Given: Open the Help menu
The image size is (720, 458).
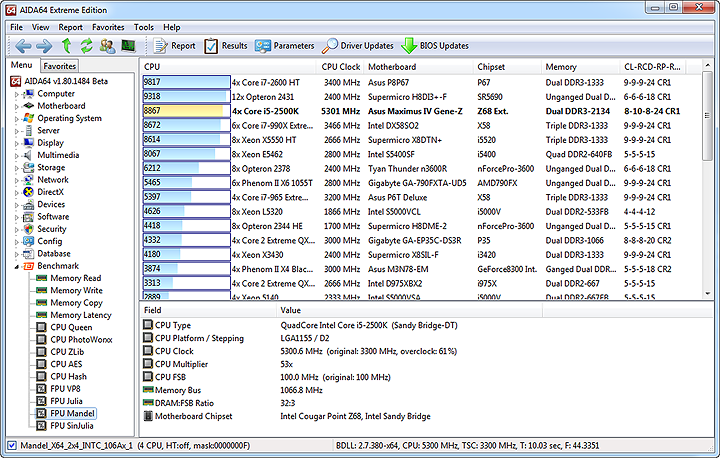Looking at the screenshot, I should (172, 27).
